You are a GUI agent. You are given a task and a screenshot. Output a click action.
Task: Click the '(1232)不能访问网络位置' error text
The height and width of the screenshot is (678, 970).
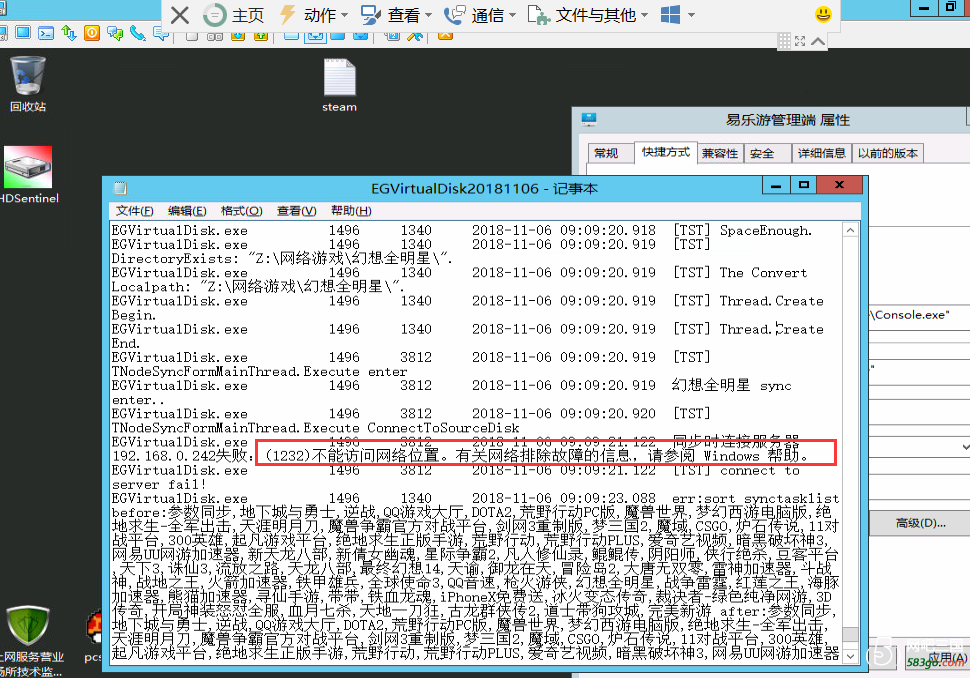click(x=353, y=456)
